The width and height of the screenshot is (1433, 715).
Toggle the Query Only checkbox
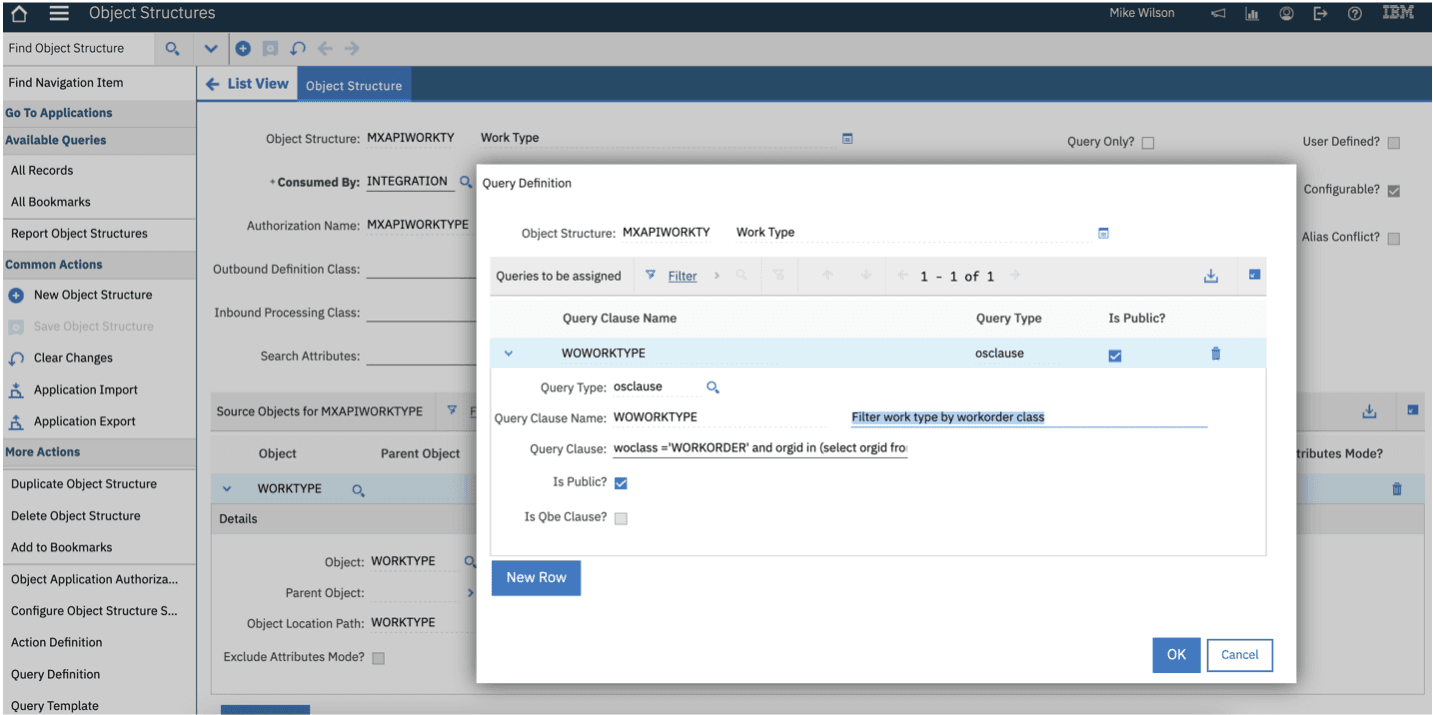pos(1148,143)
